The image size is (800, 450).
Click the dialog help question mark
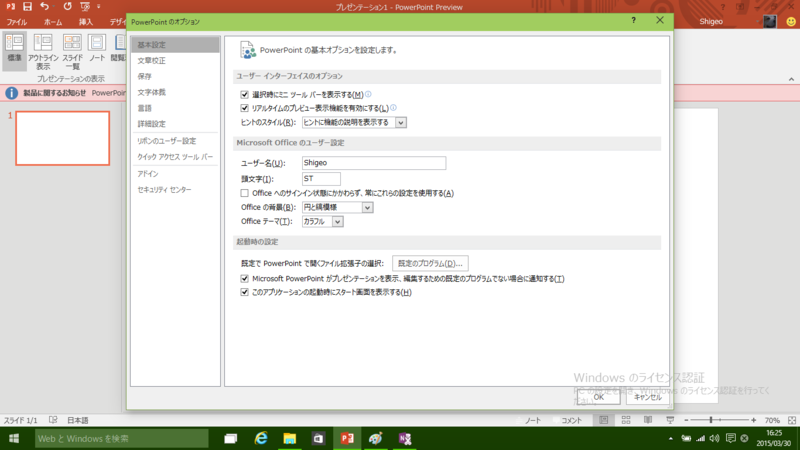point(634,20)
